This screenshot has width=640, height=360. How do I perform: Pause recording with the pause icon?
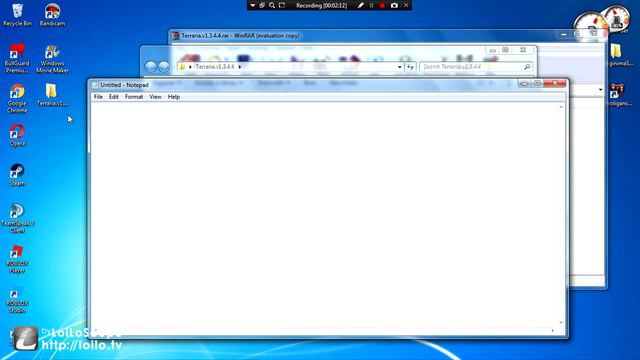tap(371, 5)
